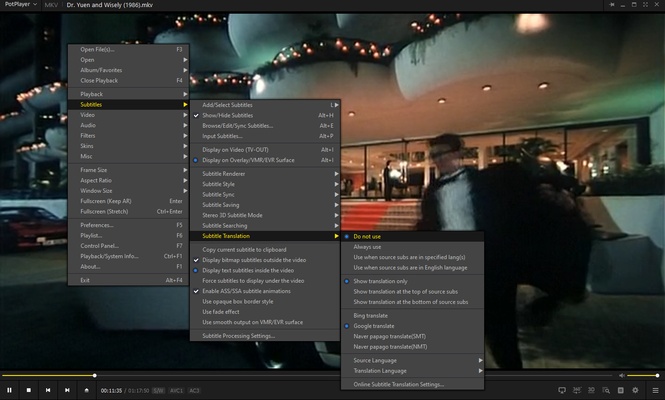Viewport: 665px width, 400px height.
Task: Expand the Subtitle Renderer submenu
Action: coord(265,173)
